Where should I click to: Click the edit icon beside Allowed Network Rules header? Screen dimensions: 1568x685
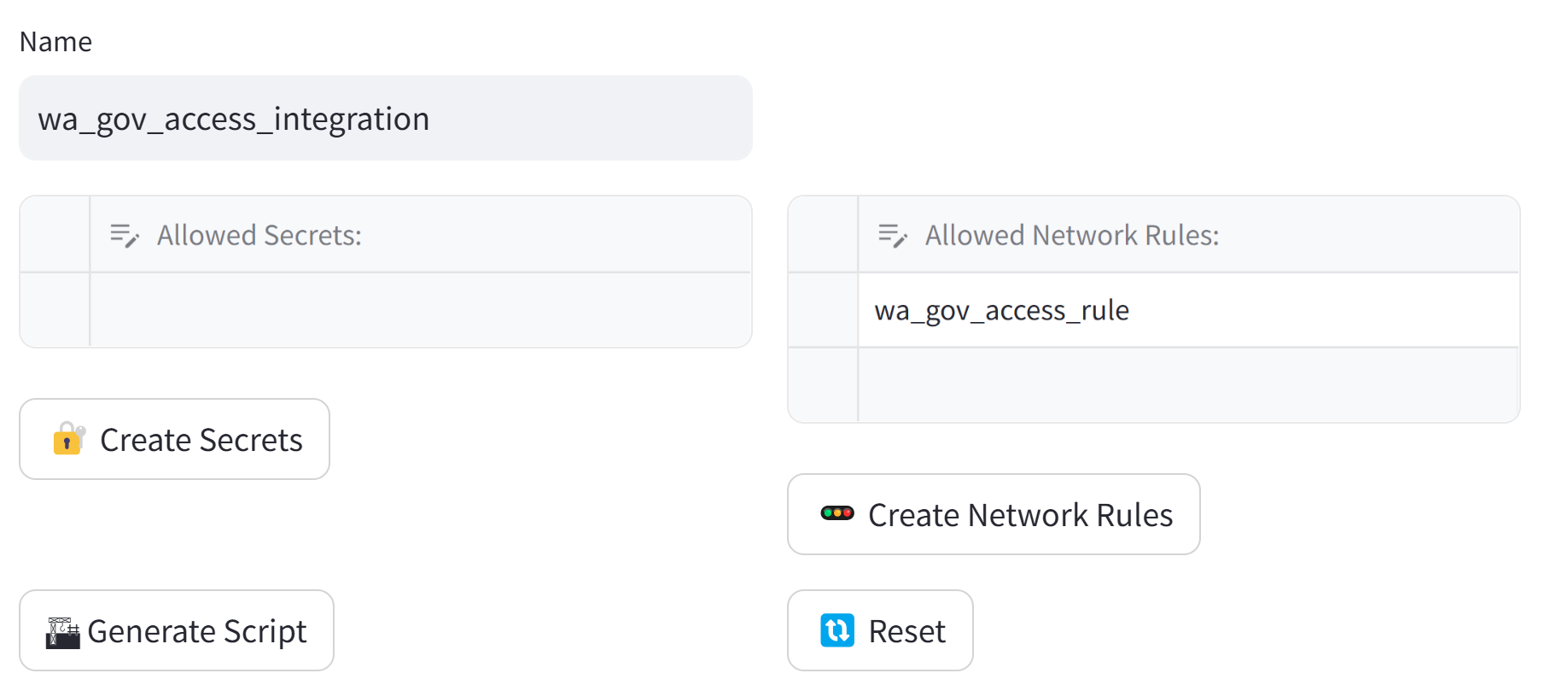pyautogui.click(x=893, y=235)
